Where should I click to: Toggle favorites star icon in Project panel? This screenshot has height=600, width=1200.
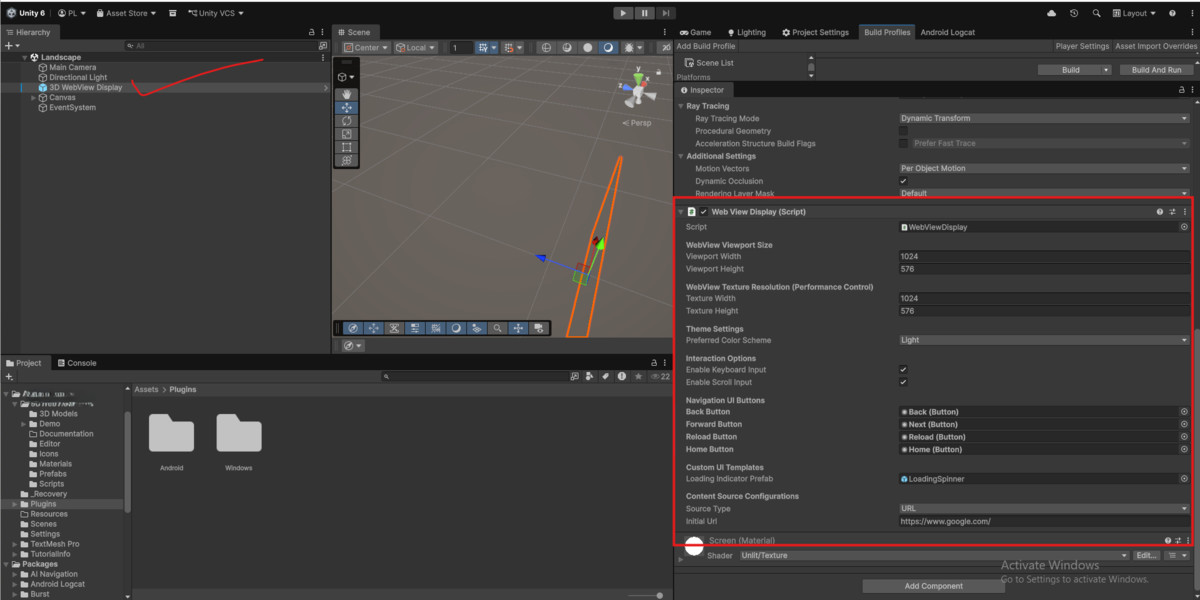tap(638, 377)
